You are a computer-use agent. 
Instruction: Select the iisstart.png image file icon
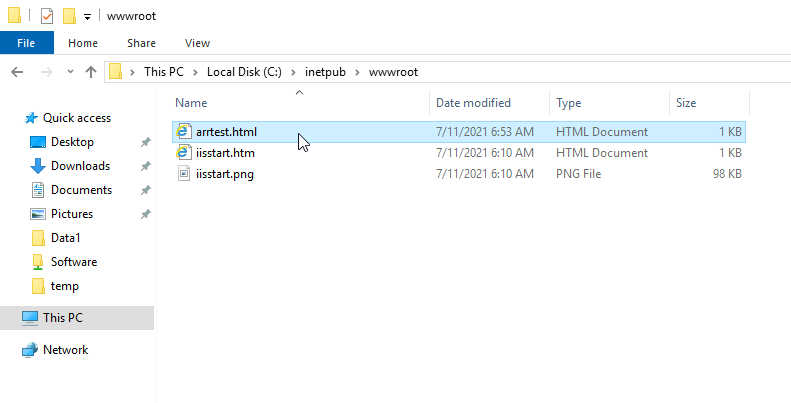(x=184, y=174)
